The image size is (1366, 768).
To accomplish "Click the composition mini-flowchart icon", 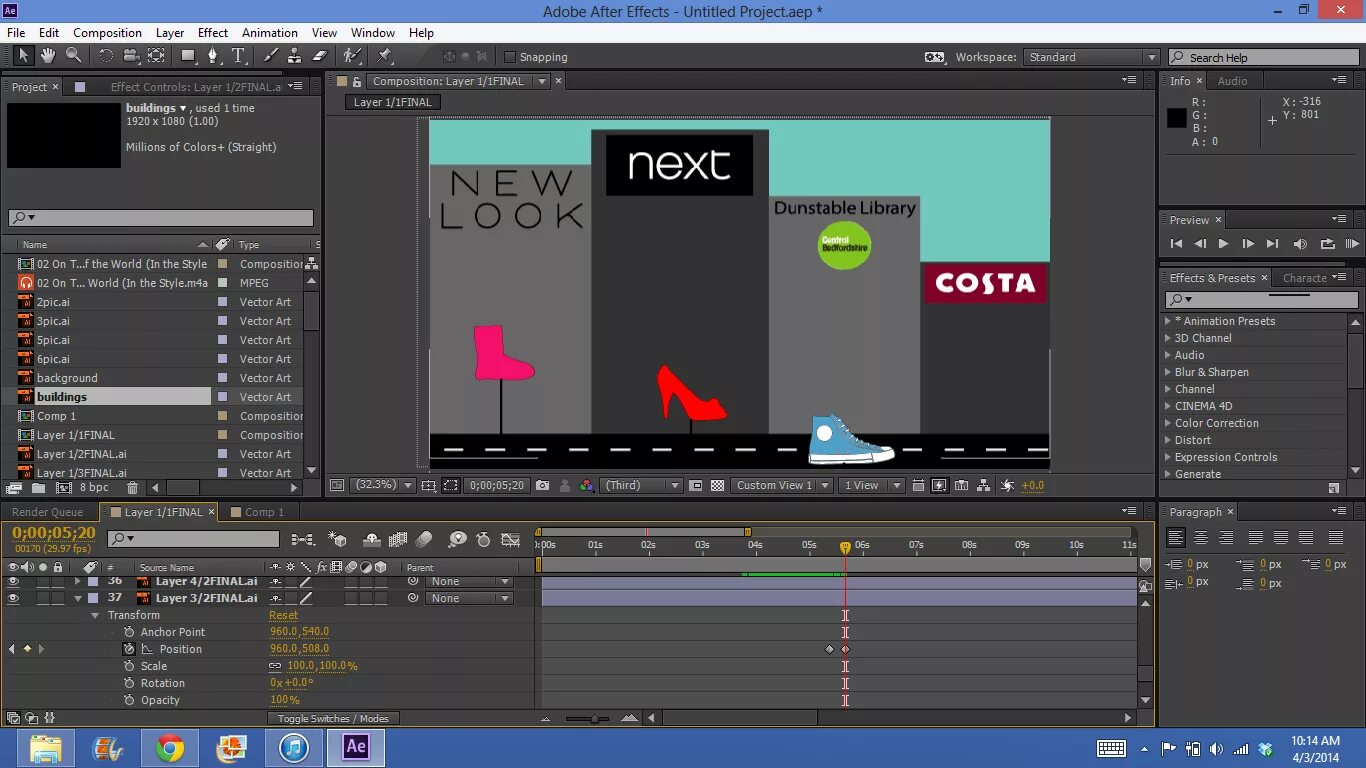I will tap(303, 539).
